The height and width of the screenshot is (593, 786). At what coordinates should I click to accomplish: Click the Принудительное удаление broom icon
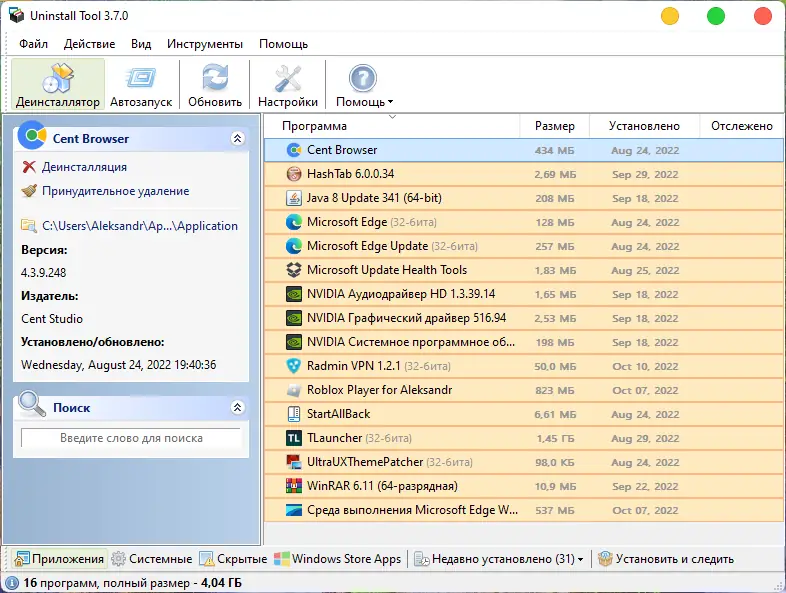pyautogui.click(x=29, y=191)
